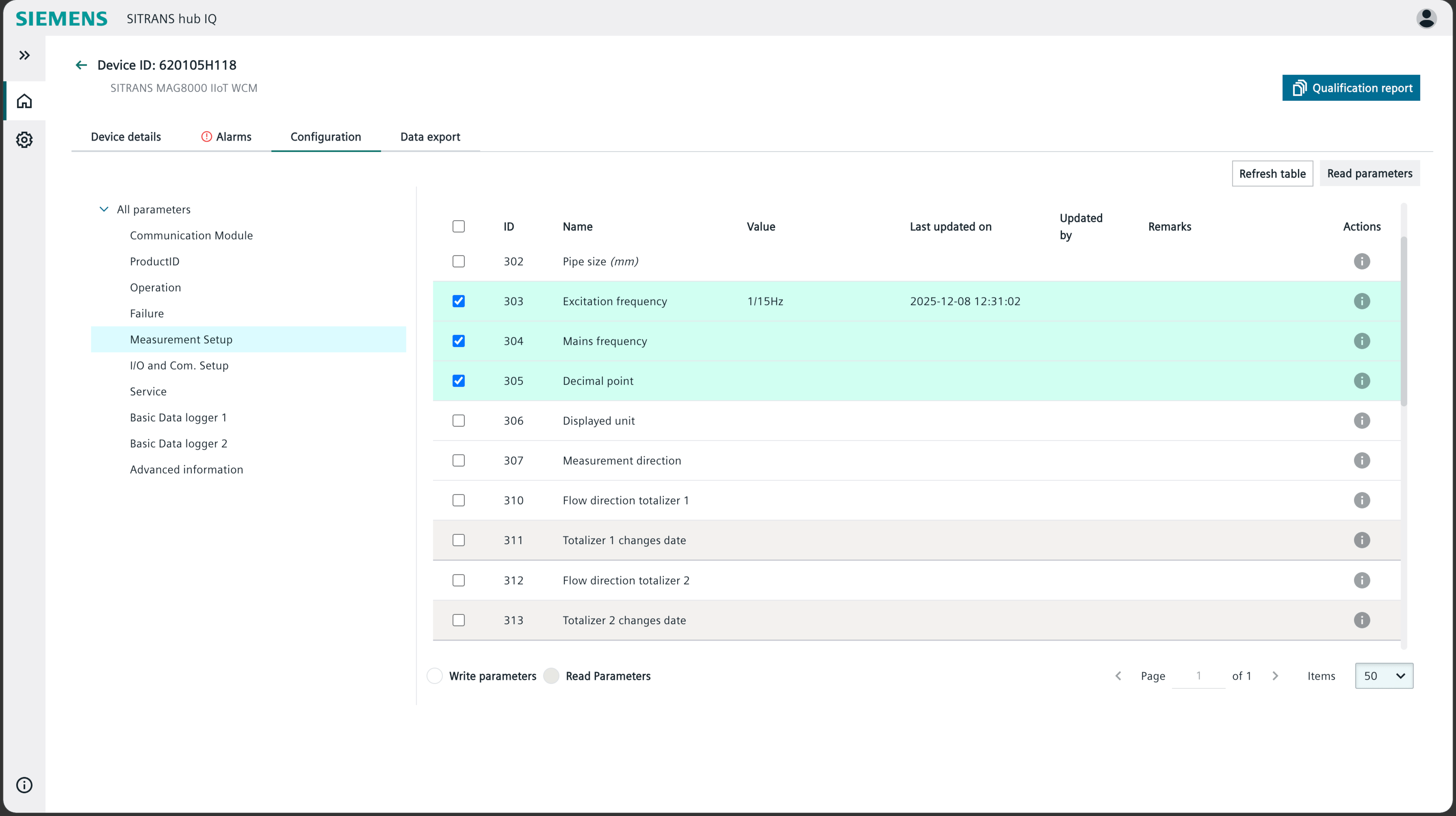This screenshot has height=816, width=1456.
Task: Open the user profile avatar icon
Action: 1427,19
